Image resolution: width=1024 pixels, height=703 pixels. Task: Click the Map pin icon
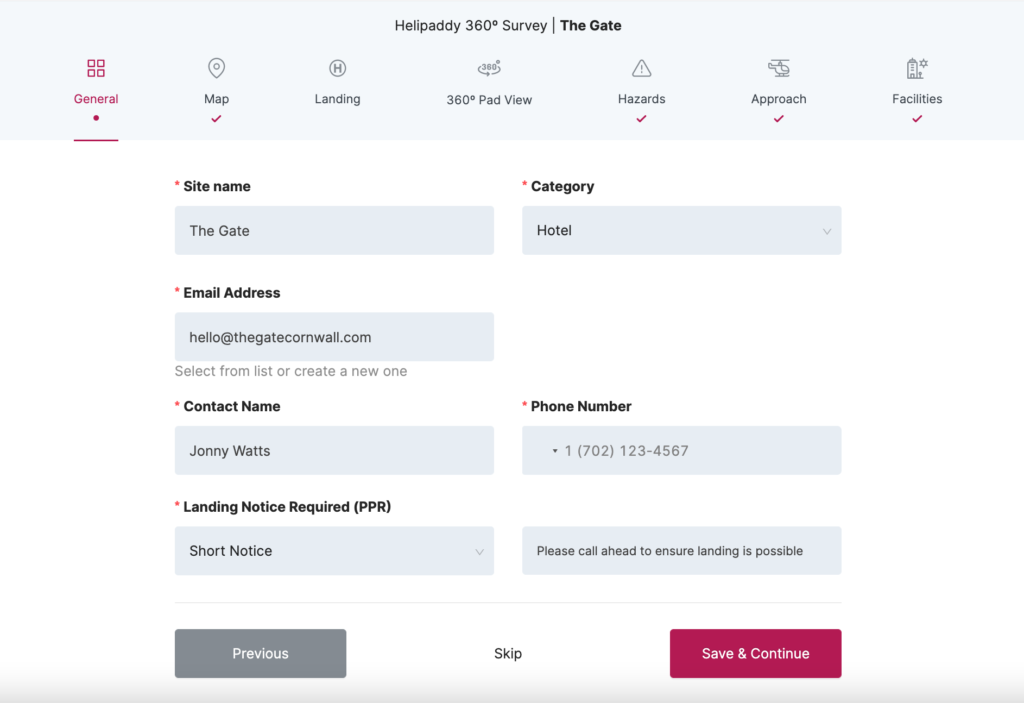216,68
